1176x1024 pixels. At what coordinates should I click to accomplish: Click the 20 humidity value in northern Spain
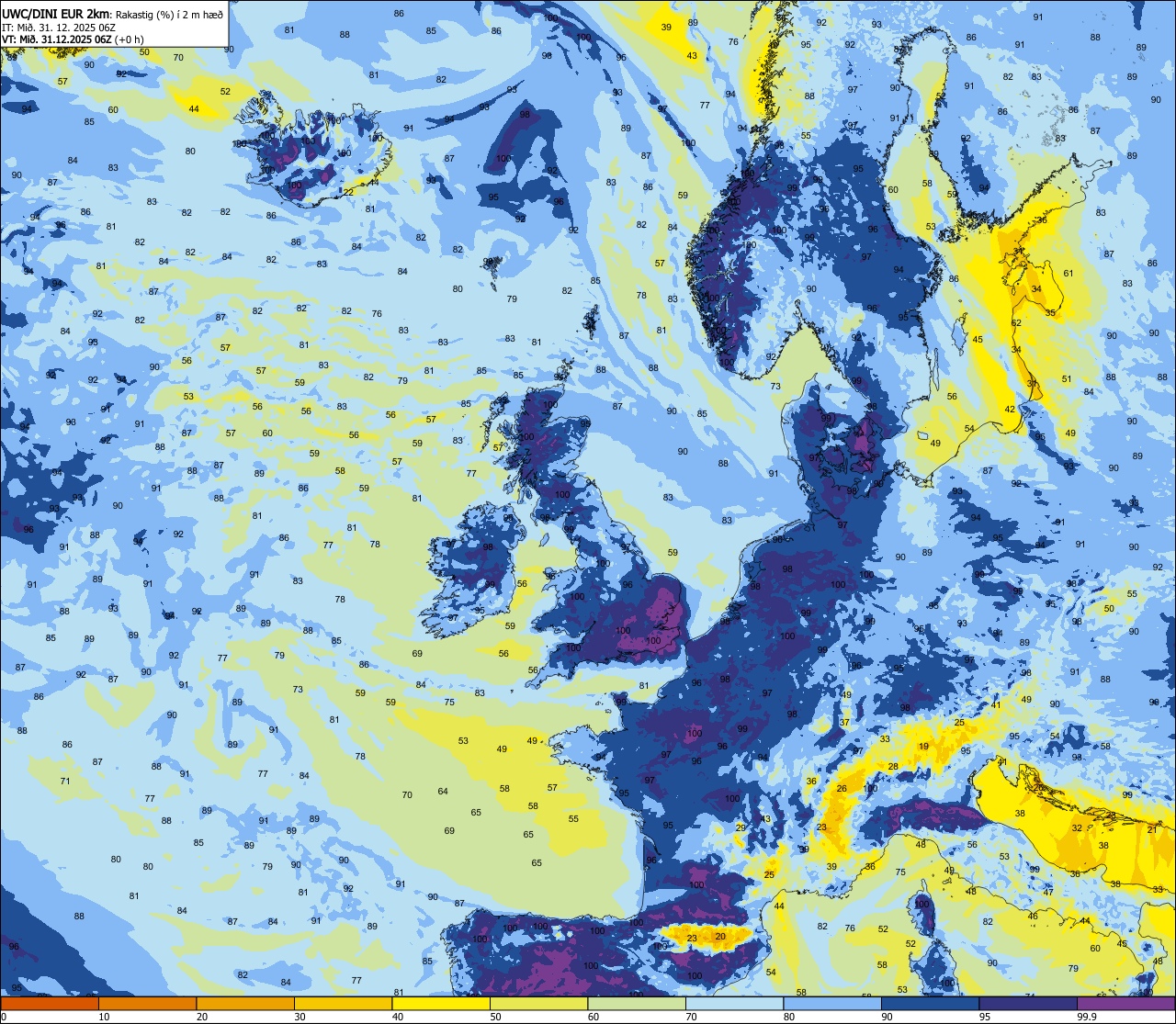[x=720, y=937]
